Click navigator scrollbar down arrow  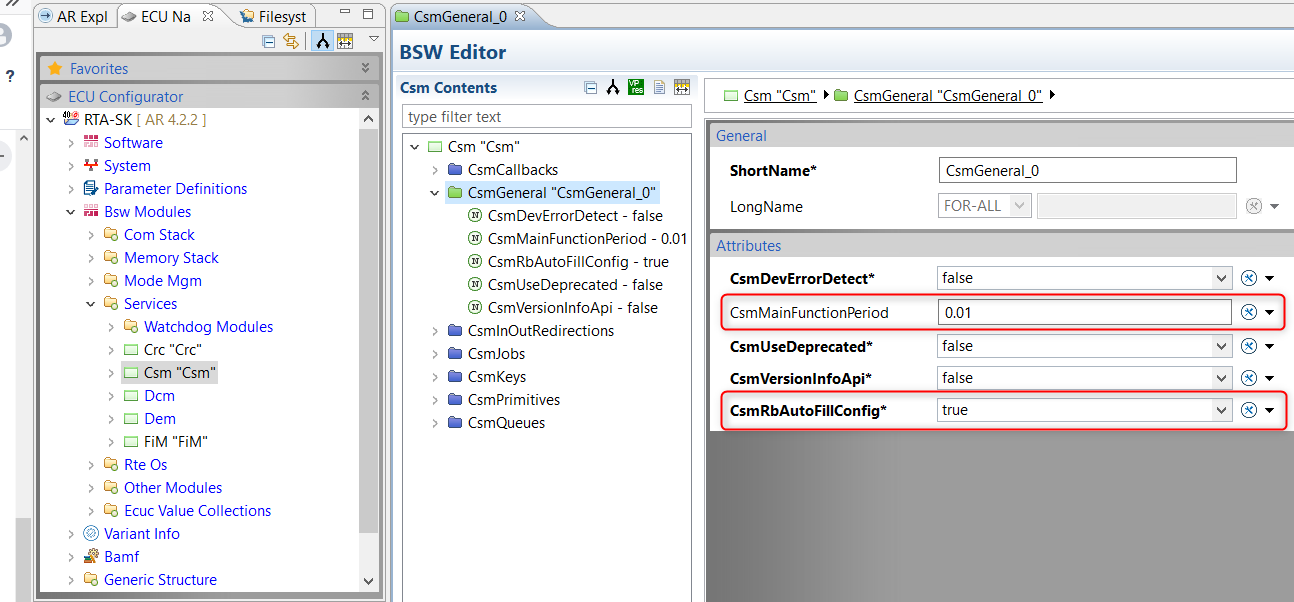369,581
